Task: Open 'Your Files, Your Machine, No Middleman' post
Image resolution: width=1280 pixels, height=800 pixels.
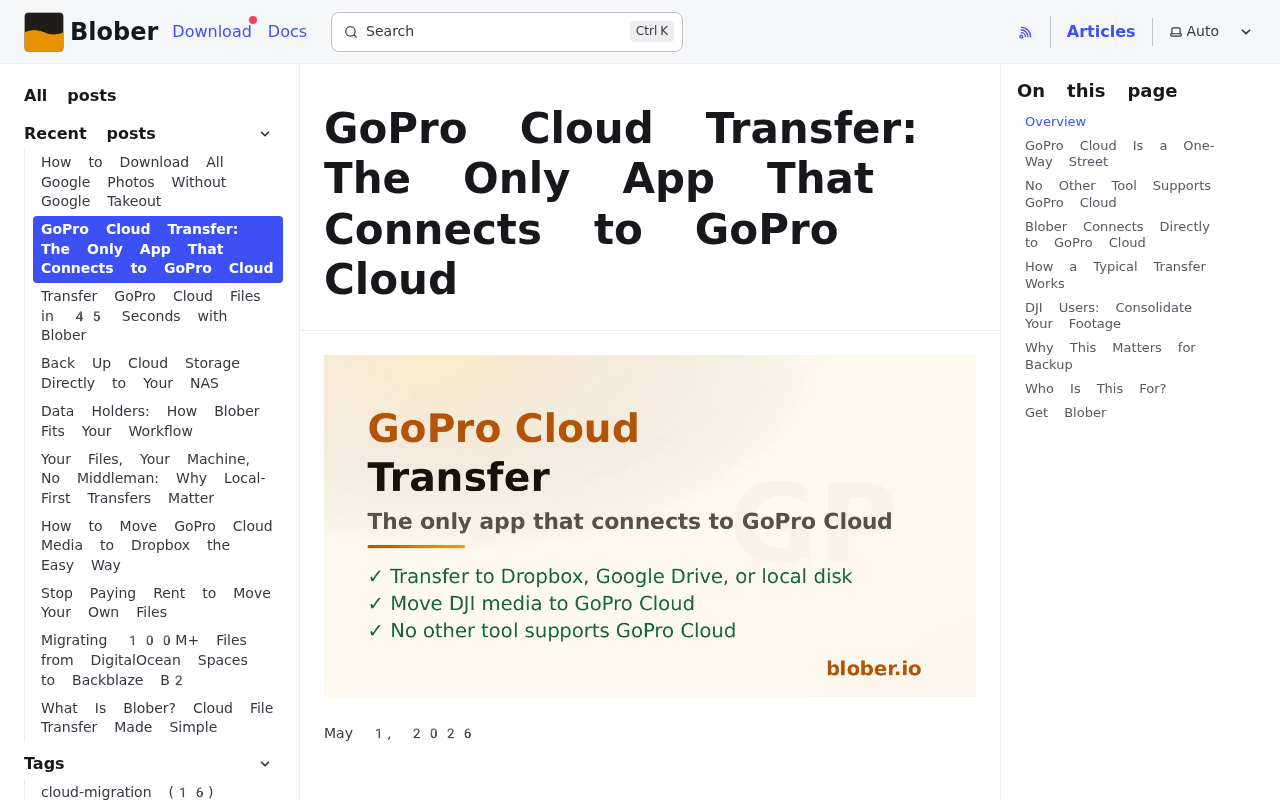Action: point(158,479)
